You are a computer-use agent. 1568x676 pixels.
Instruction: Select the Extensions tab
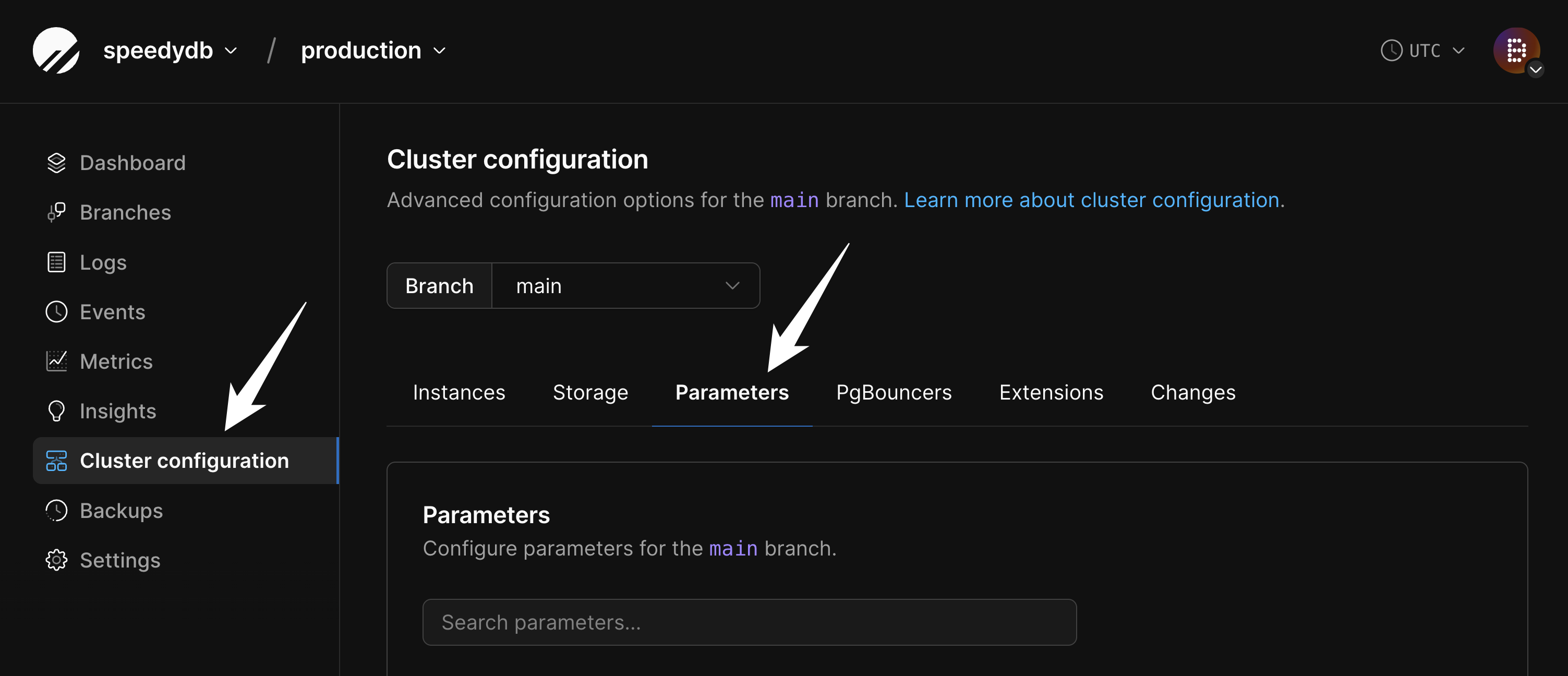1051,392
